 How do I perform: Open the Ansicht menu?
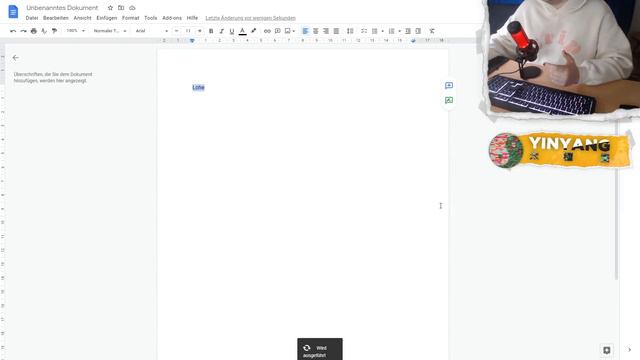pyautogui.click(x=82, y=18)
